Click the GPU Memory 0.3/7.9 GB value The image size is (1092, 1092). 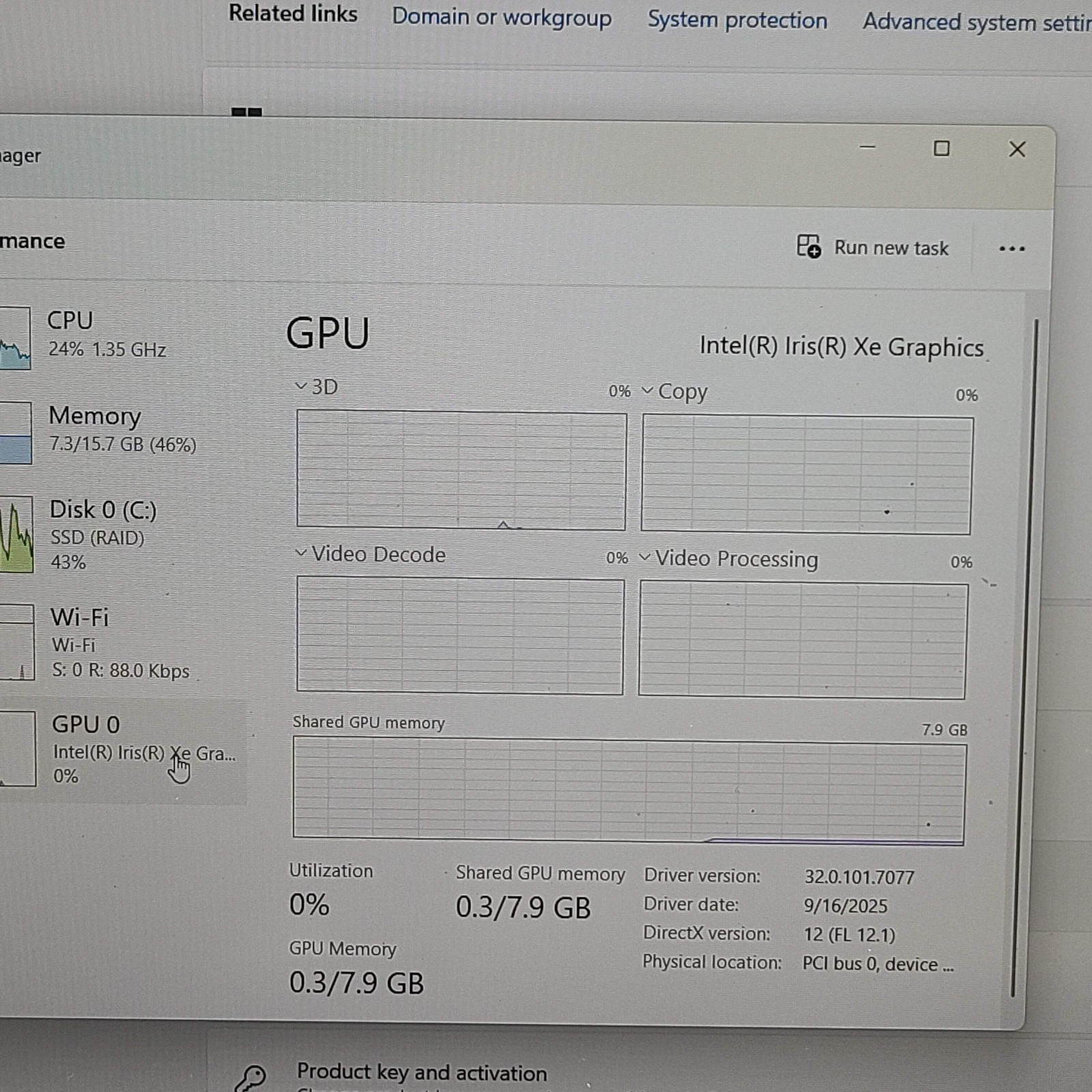tap(356, 983)
